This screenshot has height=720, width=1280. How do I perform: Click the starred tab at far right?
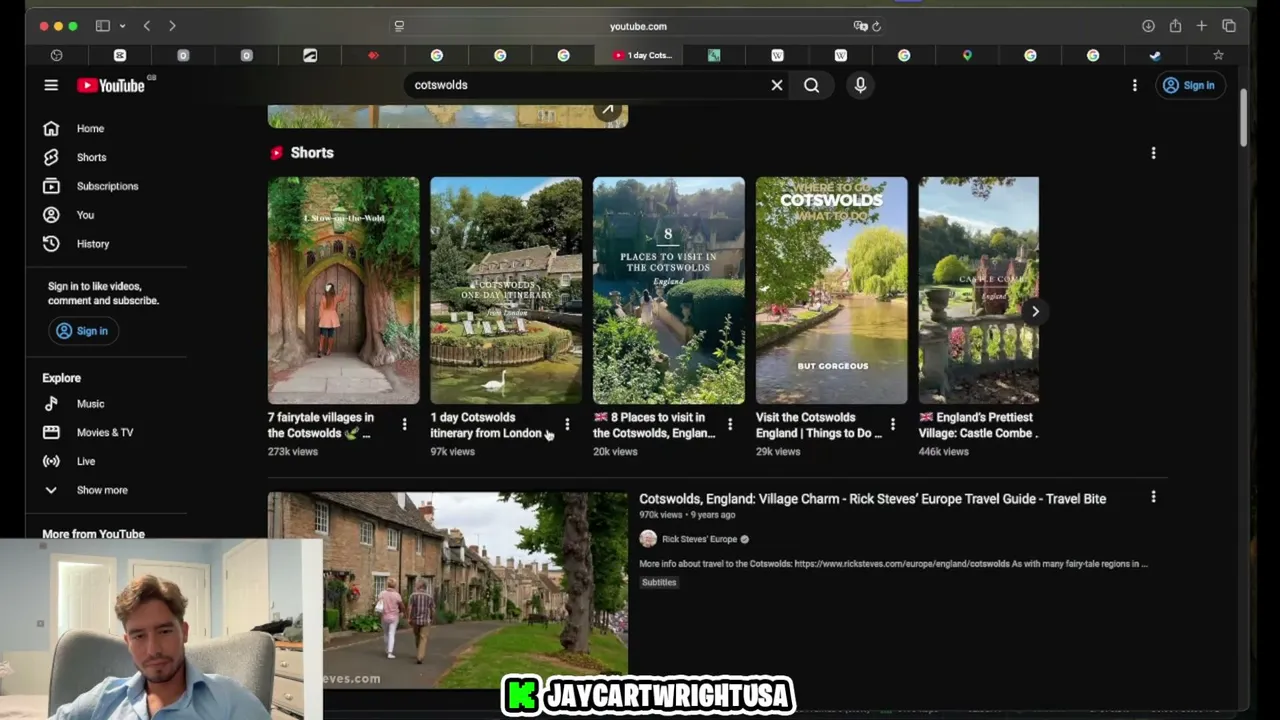click(x=1218, y=55)
